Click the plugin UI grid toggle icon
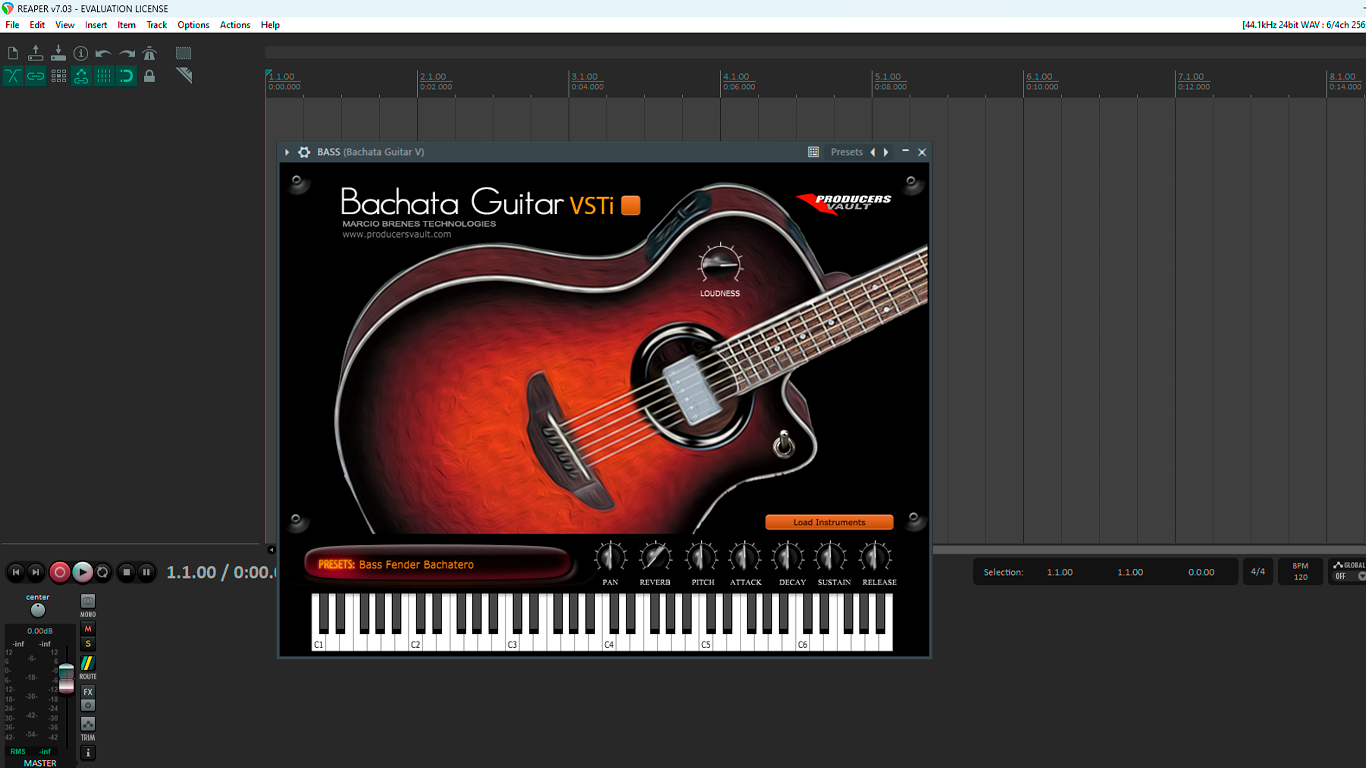Viewport: 1366px width, 768px height. tap(814, 152)
